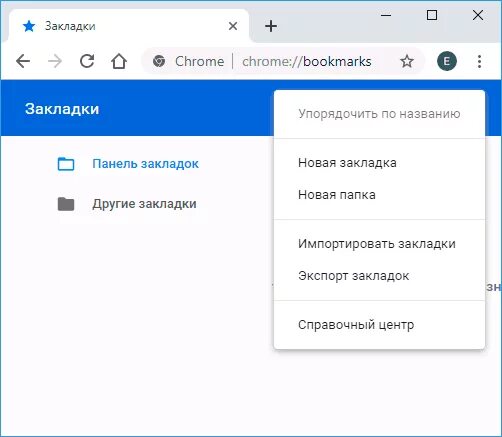The height and width of the screenshot is (437, 502).
Task: Open a new tab with plus button
Action: (271, 26)
